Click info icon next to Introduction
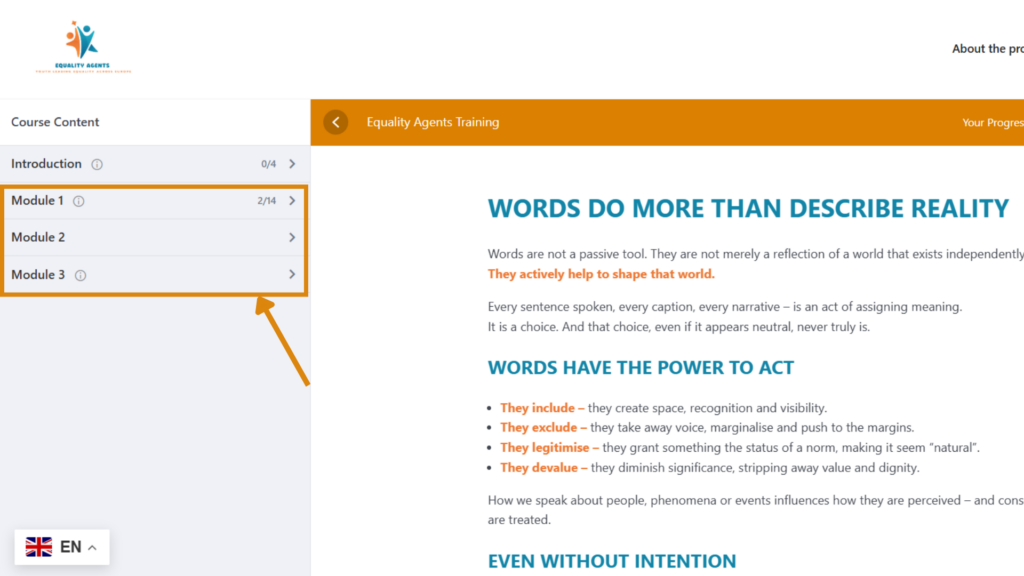Screen dimensions: 1024x576 click(97, 164)
